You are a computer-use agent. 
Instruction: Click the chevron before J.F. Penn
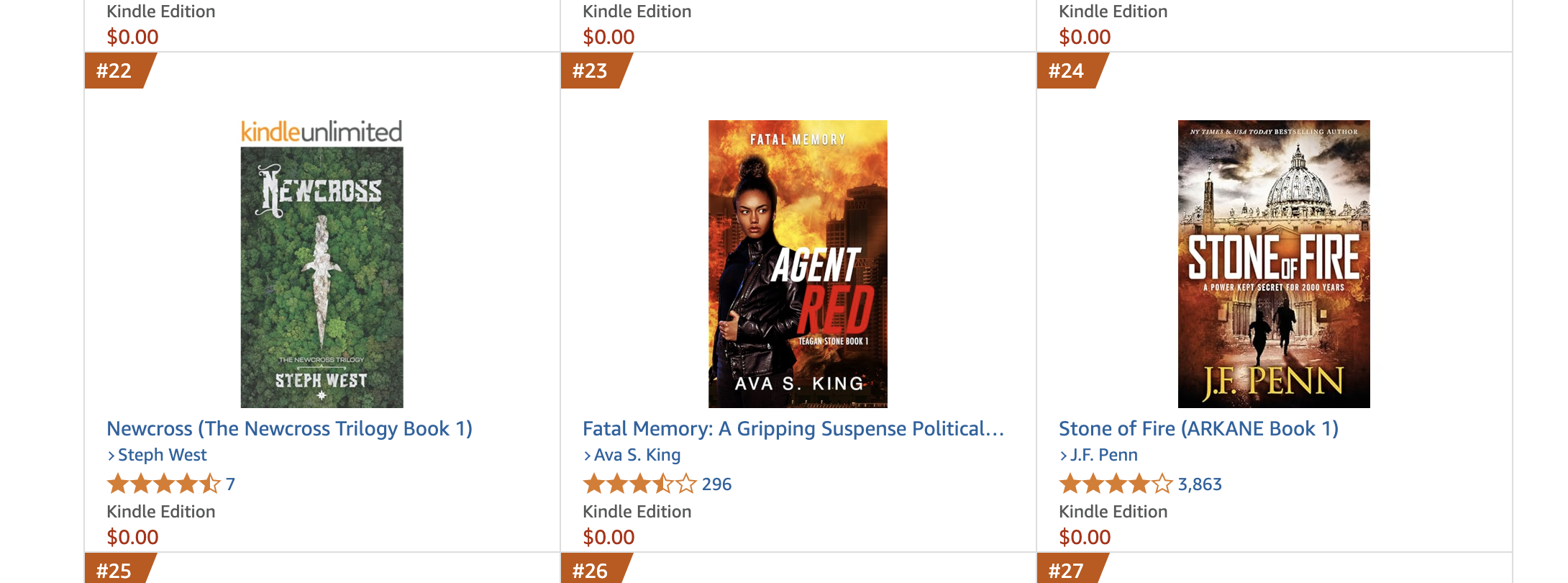pos(1064,456)
